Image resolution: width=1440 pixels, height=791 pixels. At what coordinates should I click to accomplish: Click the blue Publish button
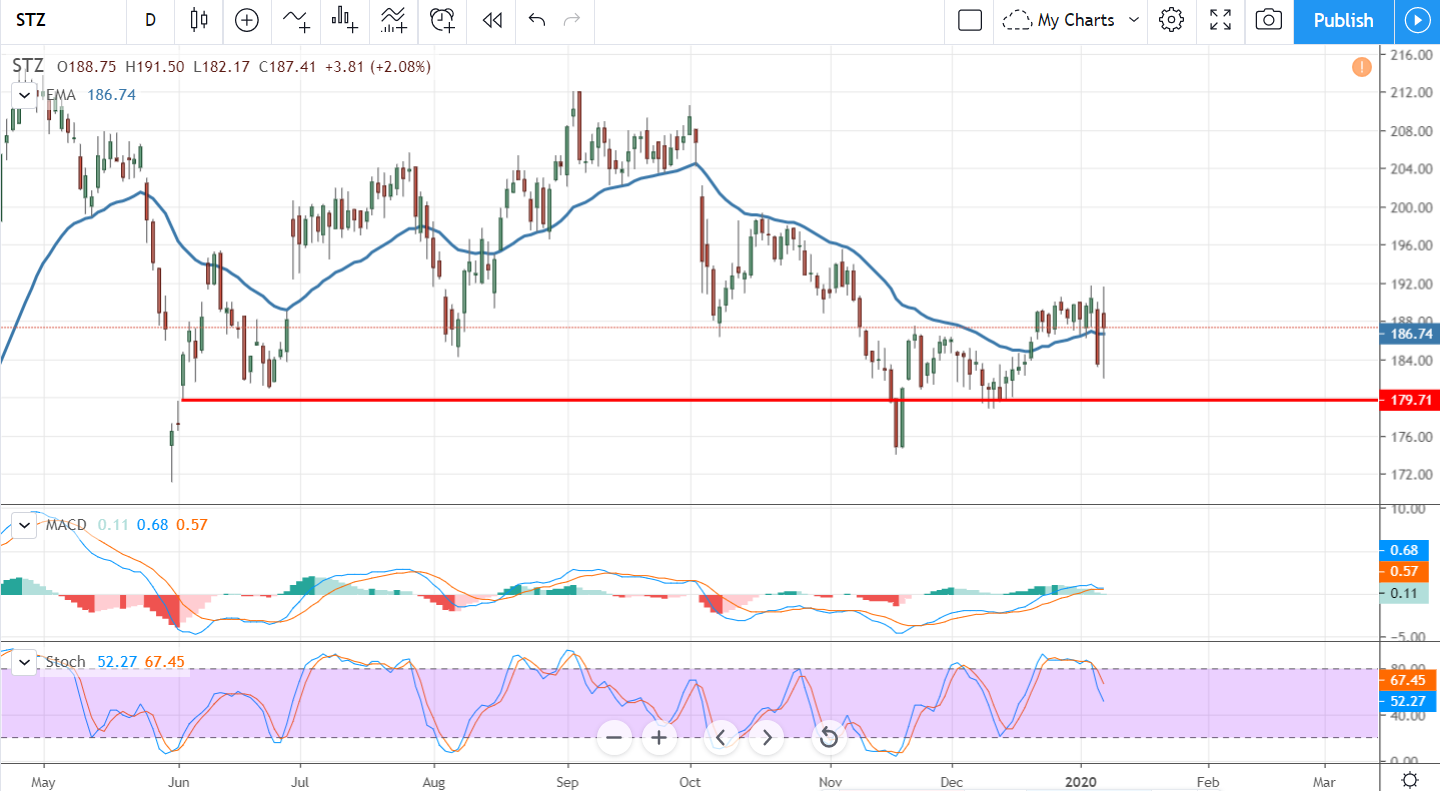(x=1343, y=21)
